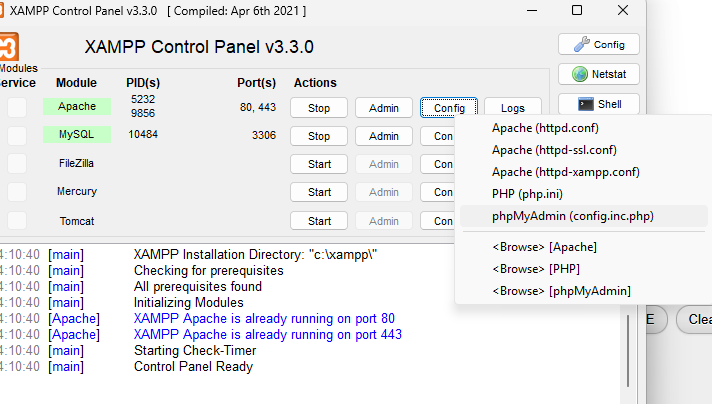Browse the Apache folder from menu
Screen dimensions: 712x404
[x=545, y=246]
